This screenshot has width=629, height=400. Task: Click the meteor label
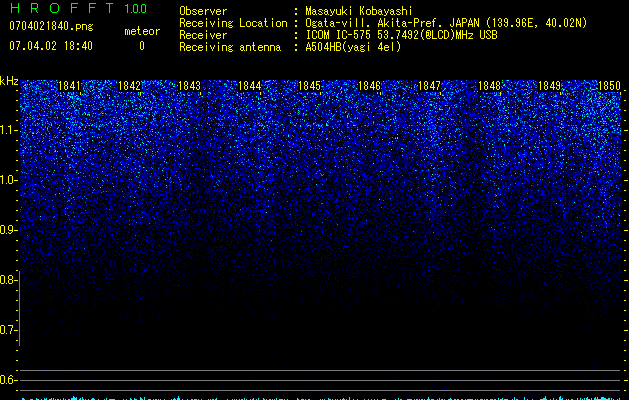click(x=142, y=31)
